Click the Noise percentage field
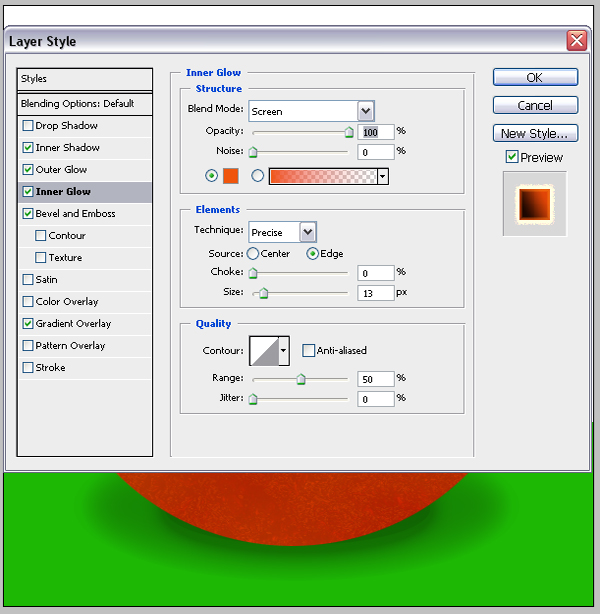The height and width of the screenshot is (614, 600). pyautogui.click(x=376, y=152)
